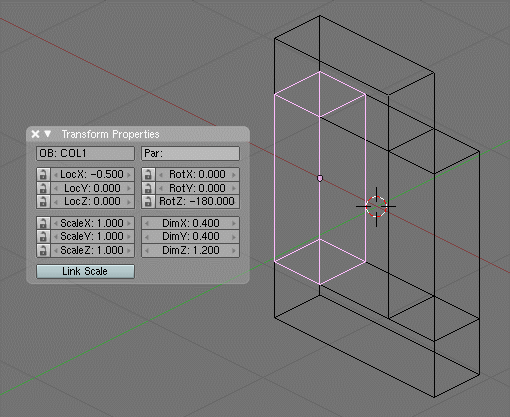Close the Transform Properties panel
Viewport: 510px width, 417px height.
tap(35, 134)
